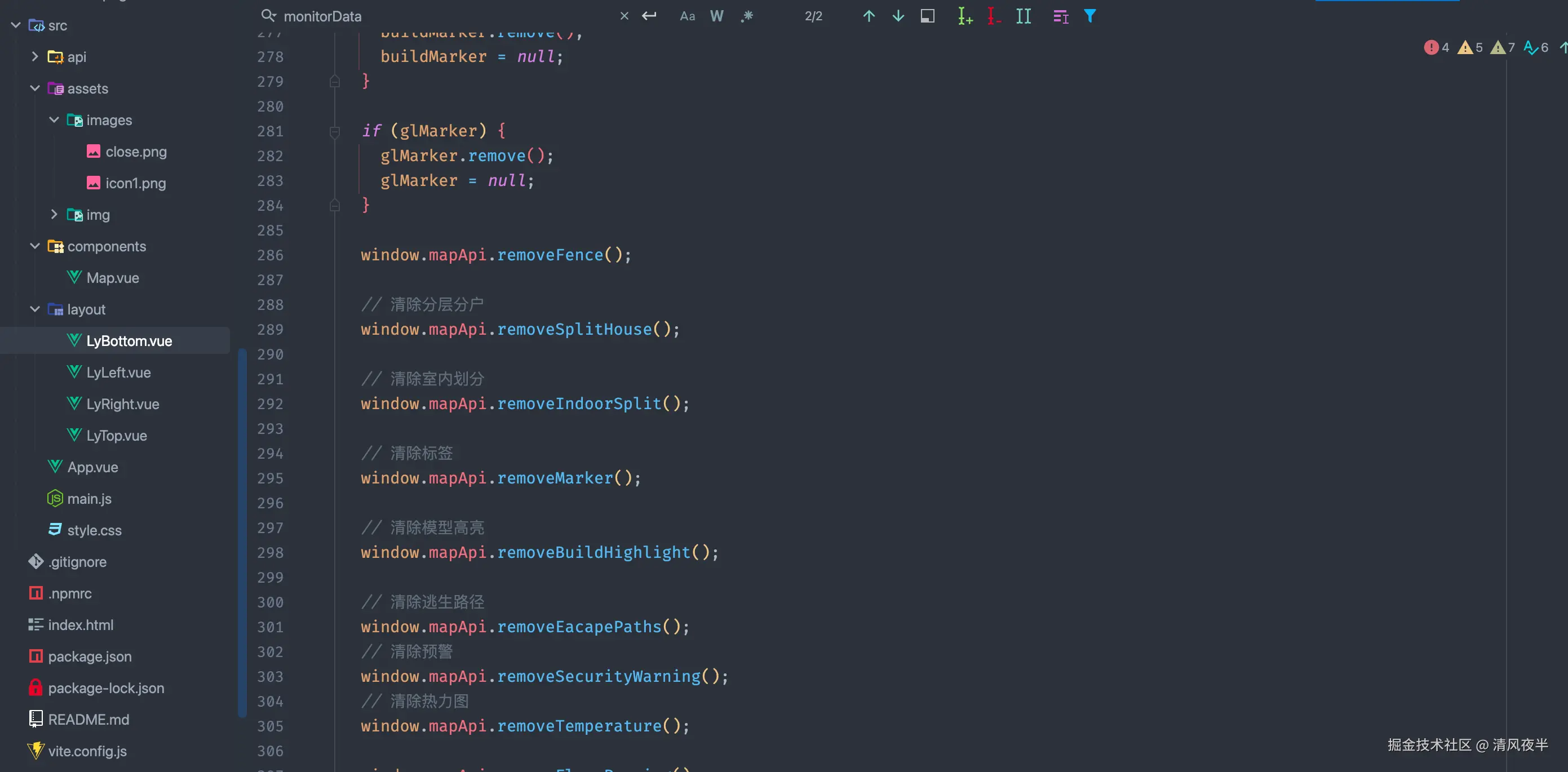Add selection for next occurrence
This screenshot has height=772, width=1568.
pos(965,16)
